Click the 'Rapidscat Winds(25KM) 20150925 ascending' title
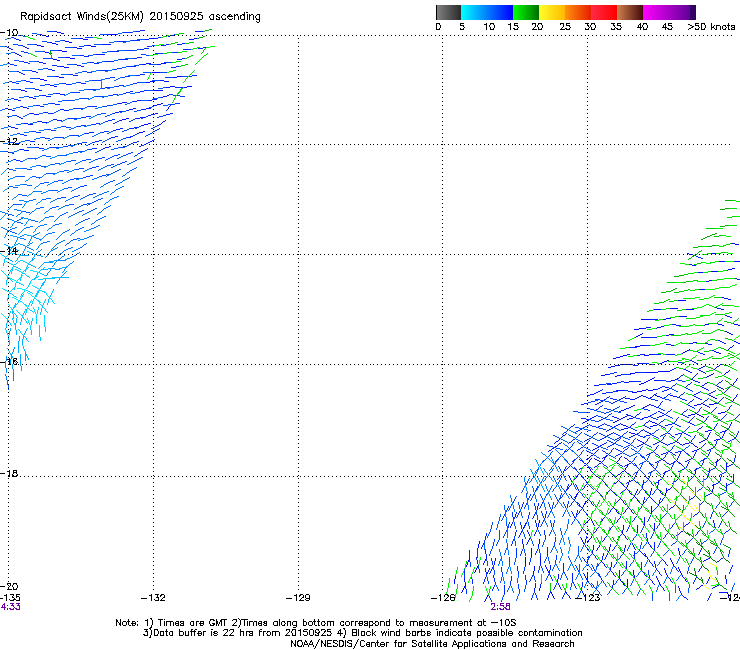Viewport: 740px width, 650px height. (140, 17)
